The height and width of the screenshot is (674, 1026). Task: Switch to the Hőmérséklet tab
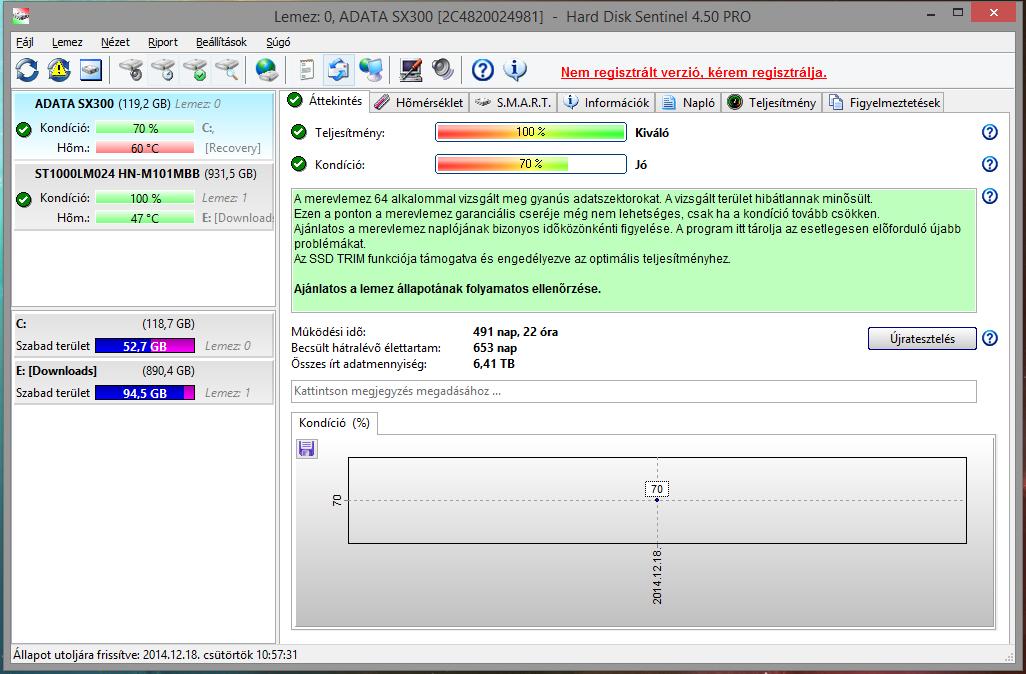click(x=419, y=103)
